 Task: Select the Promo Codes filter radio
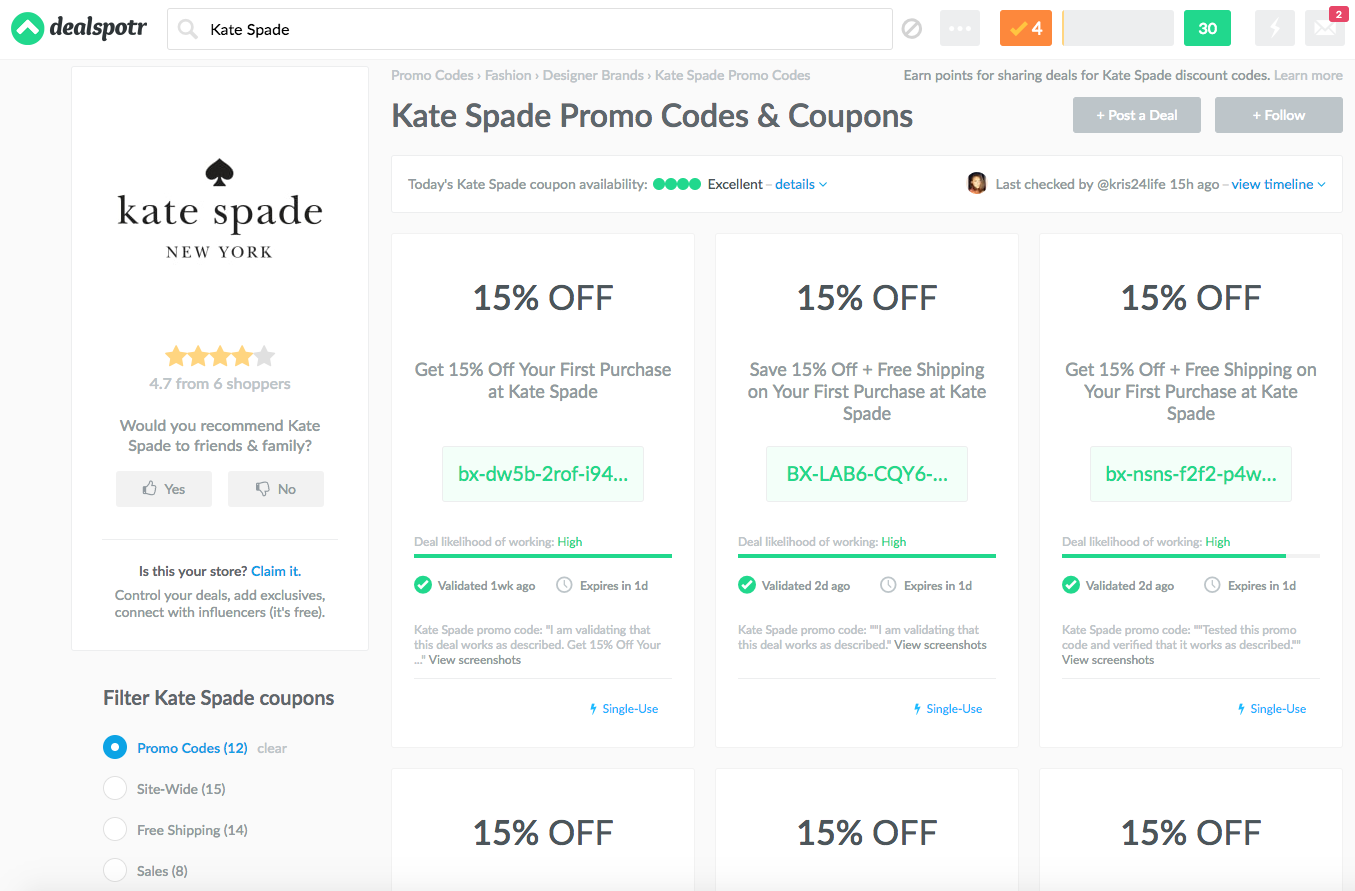115,747
